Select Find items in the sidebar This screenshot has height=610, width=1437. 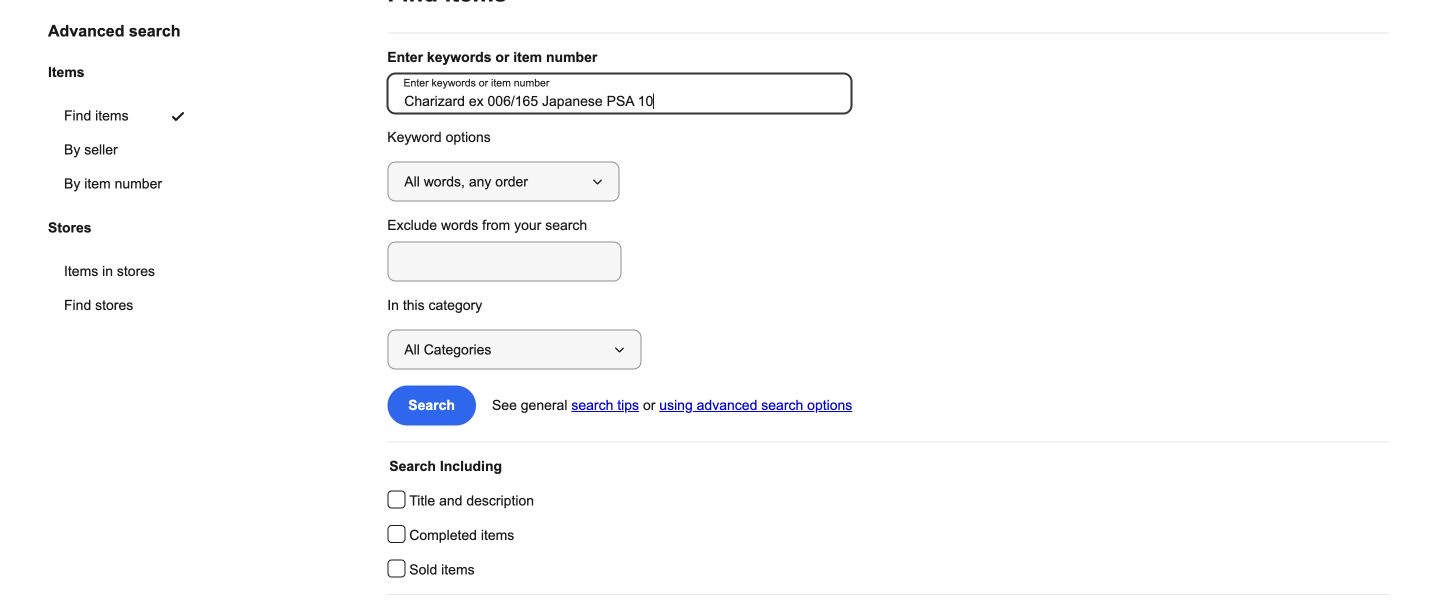[96, 116]
